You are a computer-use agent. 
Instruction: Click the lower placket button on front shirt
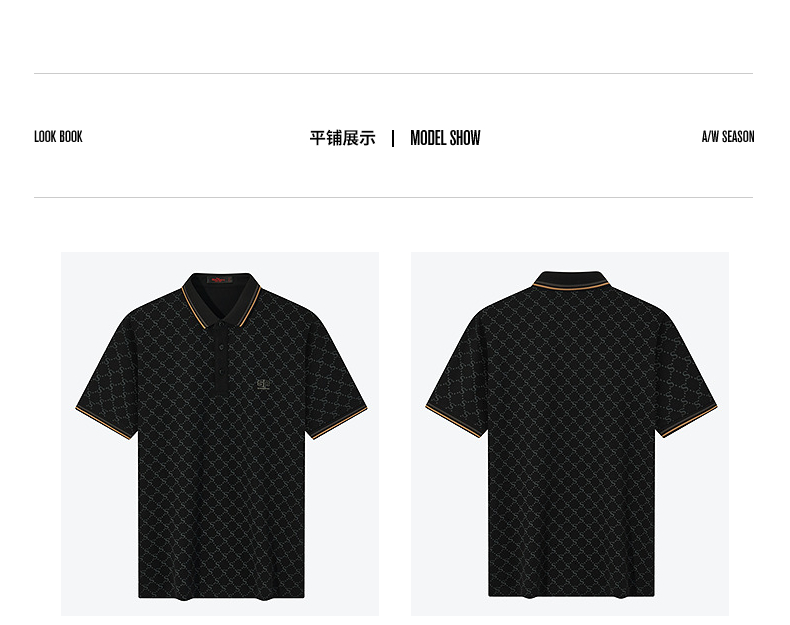[x=221, y=373]
